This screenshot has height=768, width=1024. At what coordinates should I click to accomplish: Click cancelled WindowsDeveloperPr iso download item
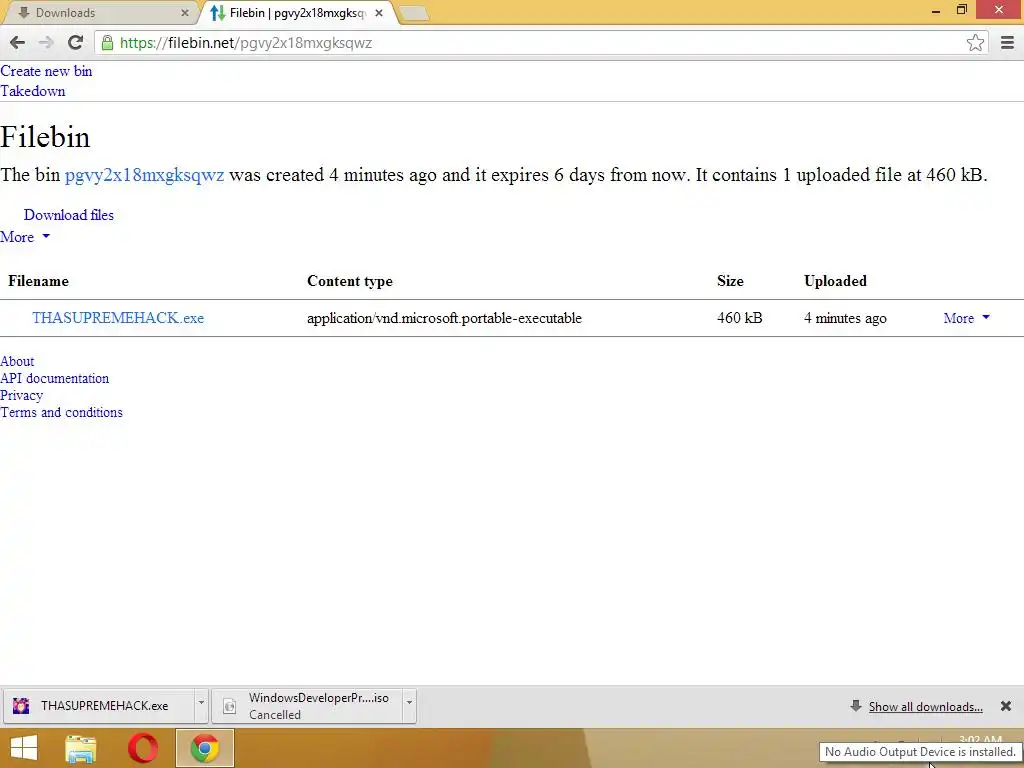pyautogui.click(x=307, y=706)
